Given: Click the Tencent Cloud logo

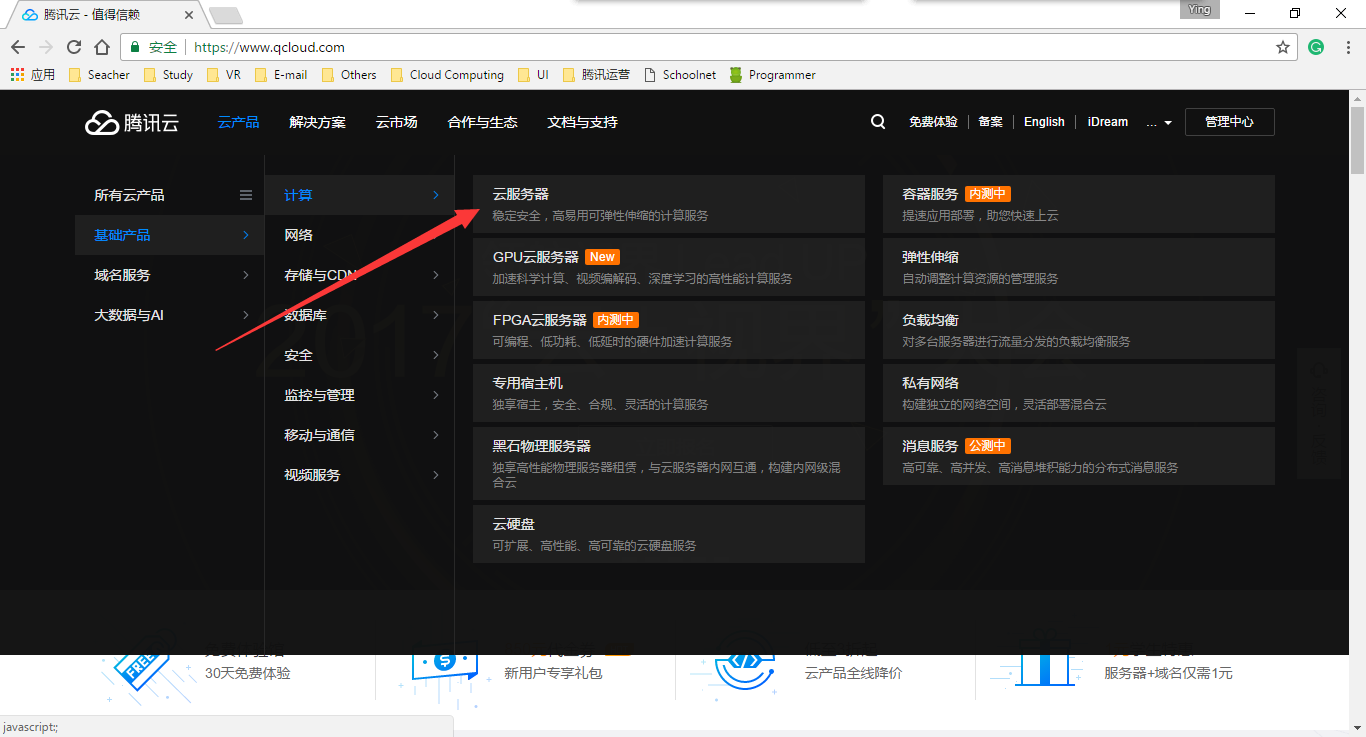Looking at the screenshot, I should 131,122.
